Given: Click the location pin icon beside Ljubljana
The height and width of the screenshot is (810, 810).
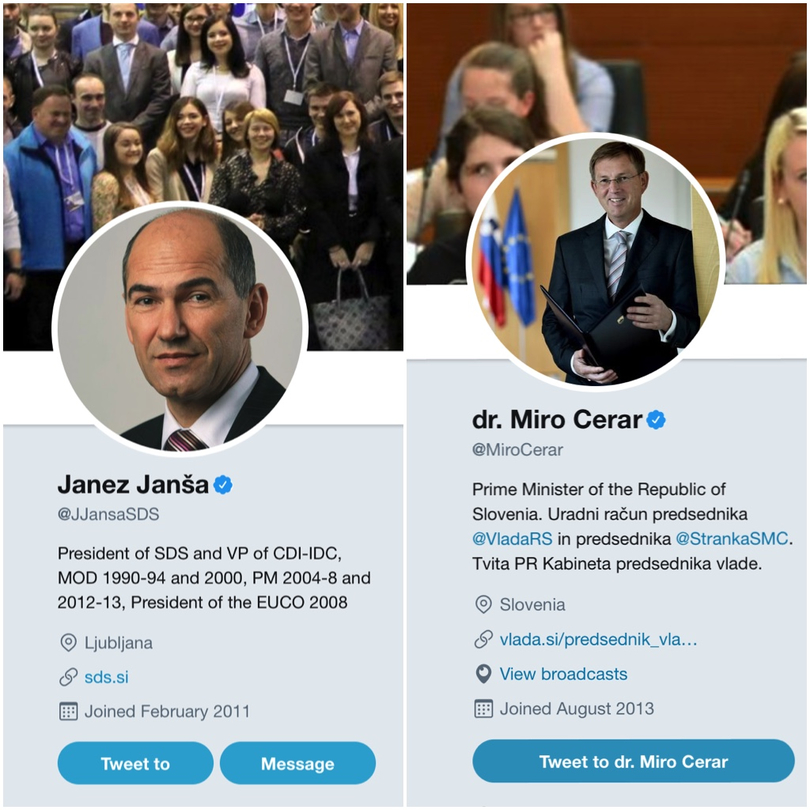Looking at the screenshot, I should [x=68, y=643].
